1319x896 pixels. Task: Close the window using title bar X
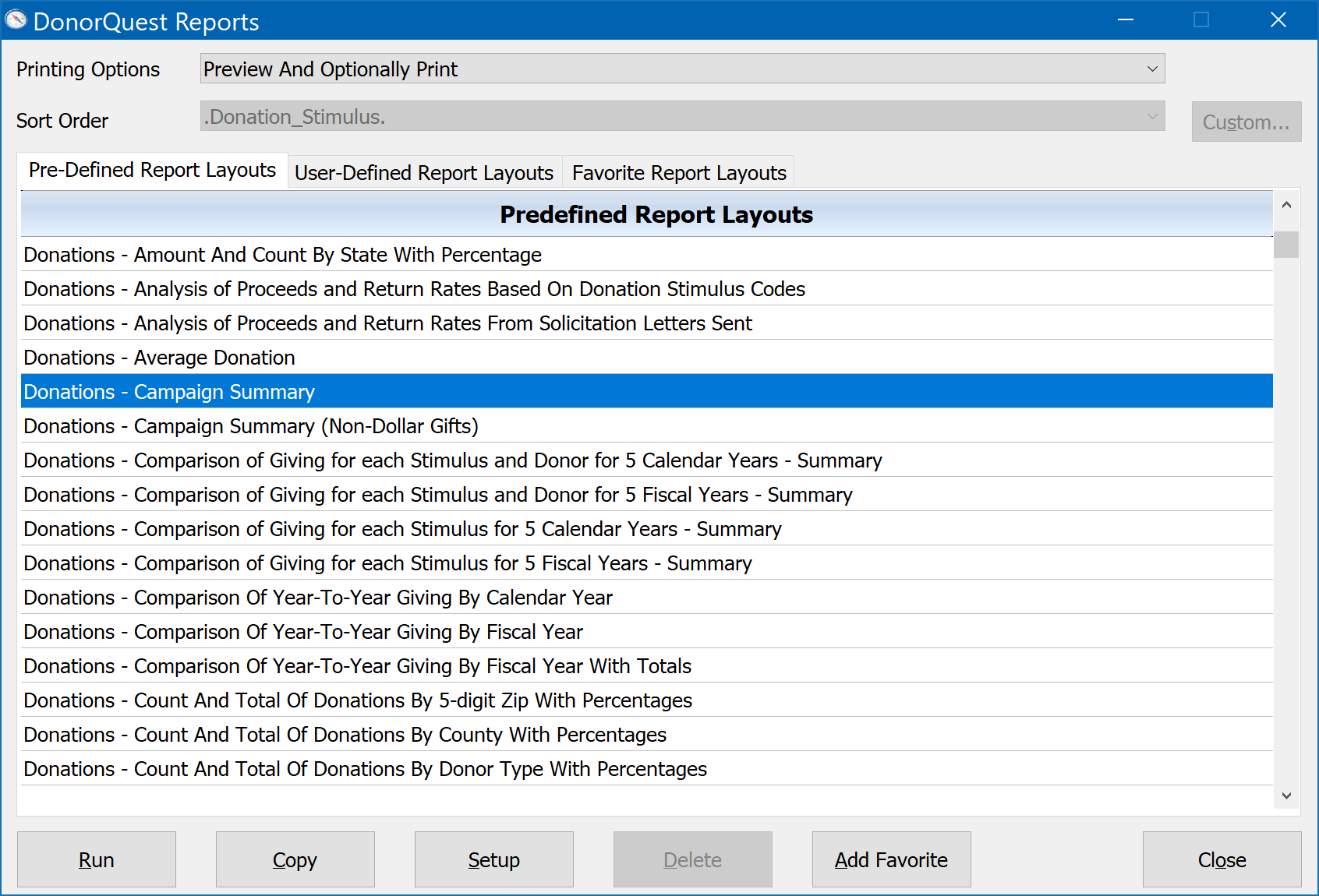(x=1278, y=19)
